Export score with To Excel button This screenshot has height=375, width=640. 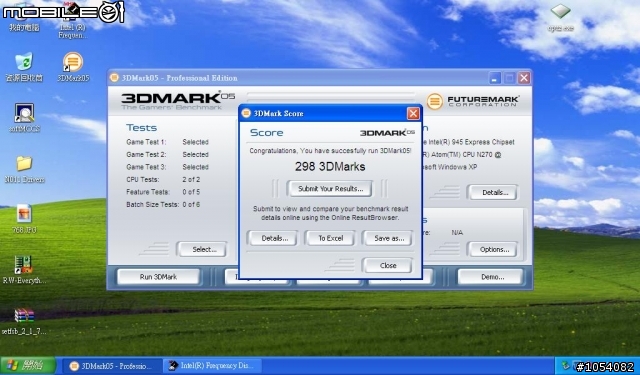pos(331,238)
